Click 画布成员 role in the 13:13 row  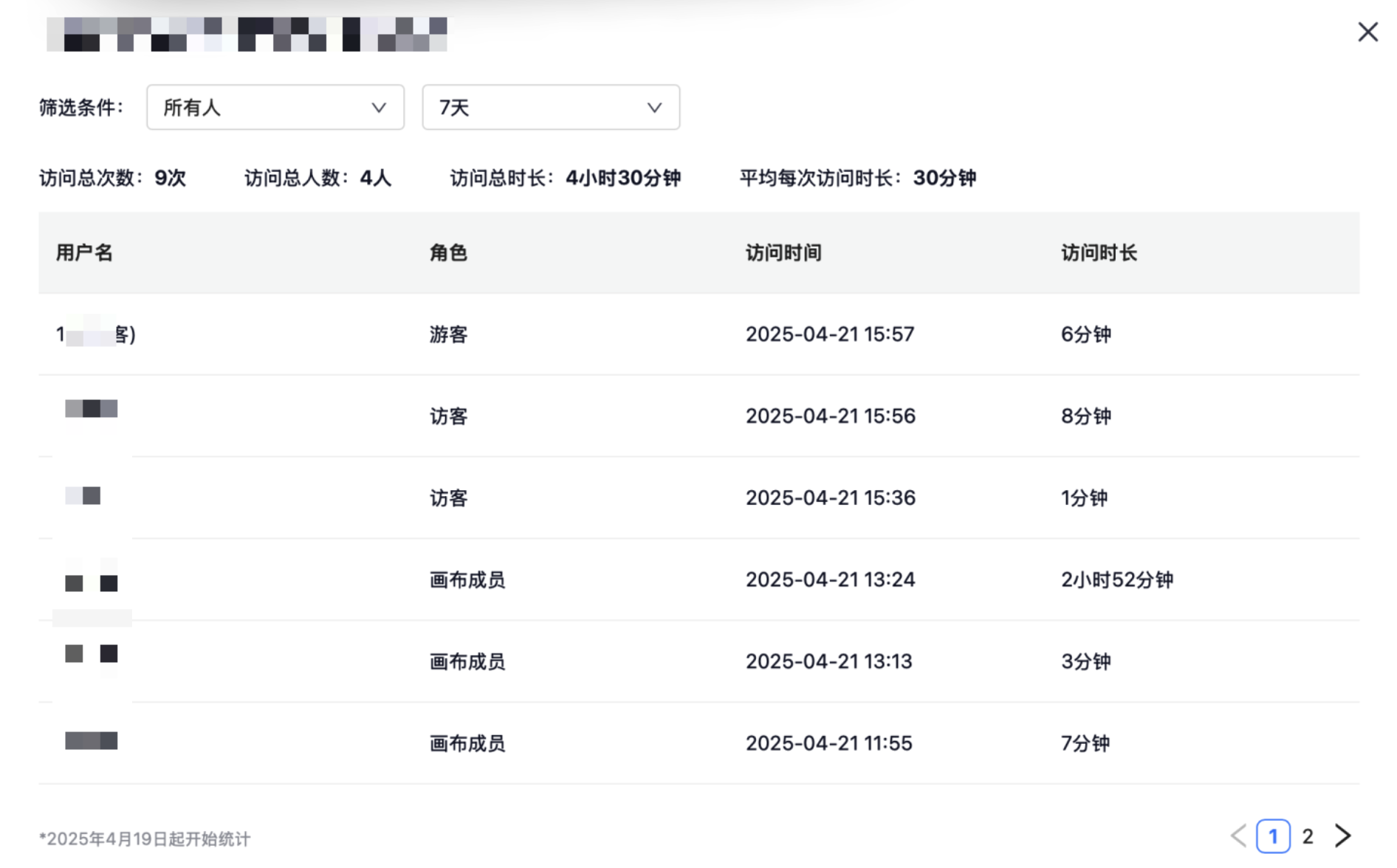(x=467, y=661)
